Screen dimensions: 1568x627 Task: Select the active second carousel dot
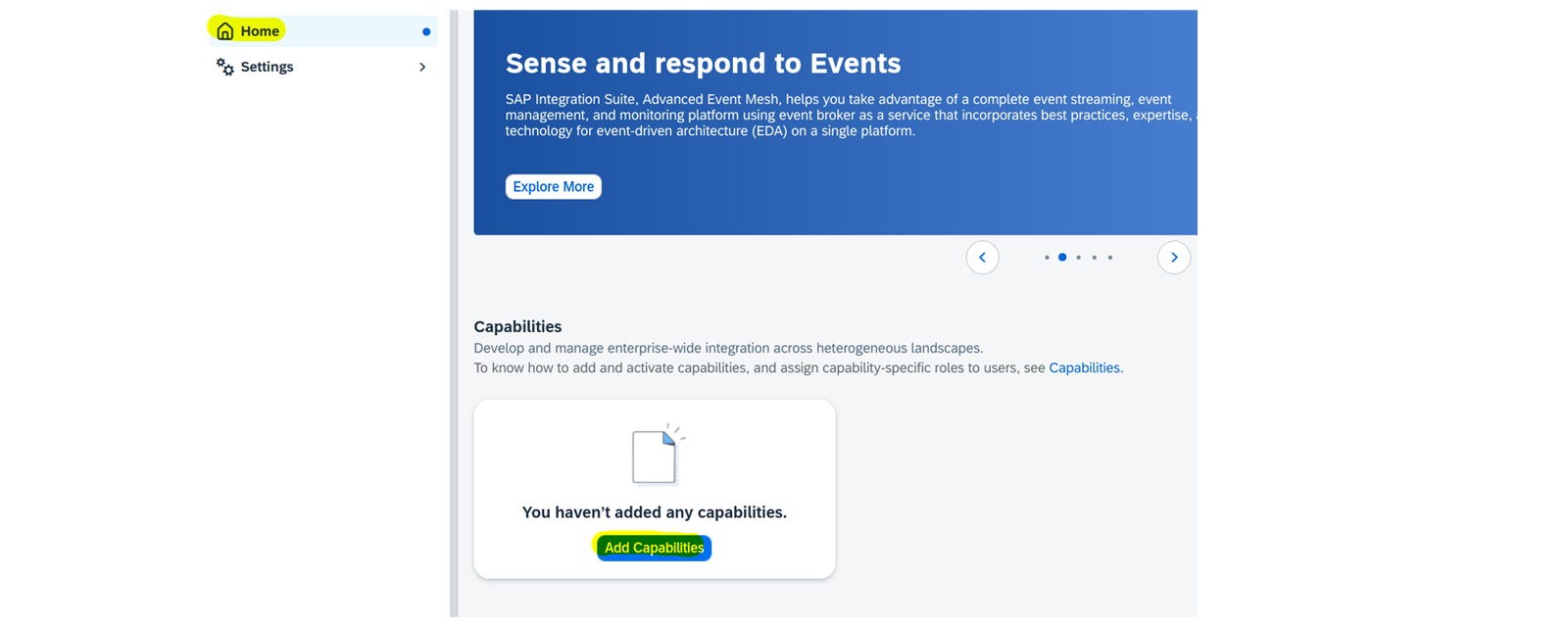(1062, 258)
